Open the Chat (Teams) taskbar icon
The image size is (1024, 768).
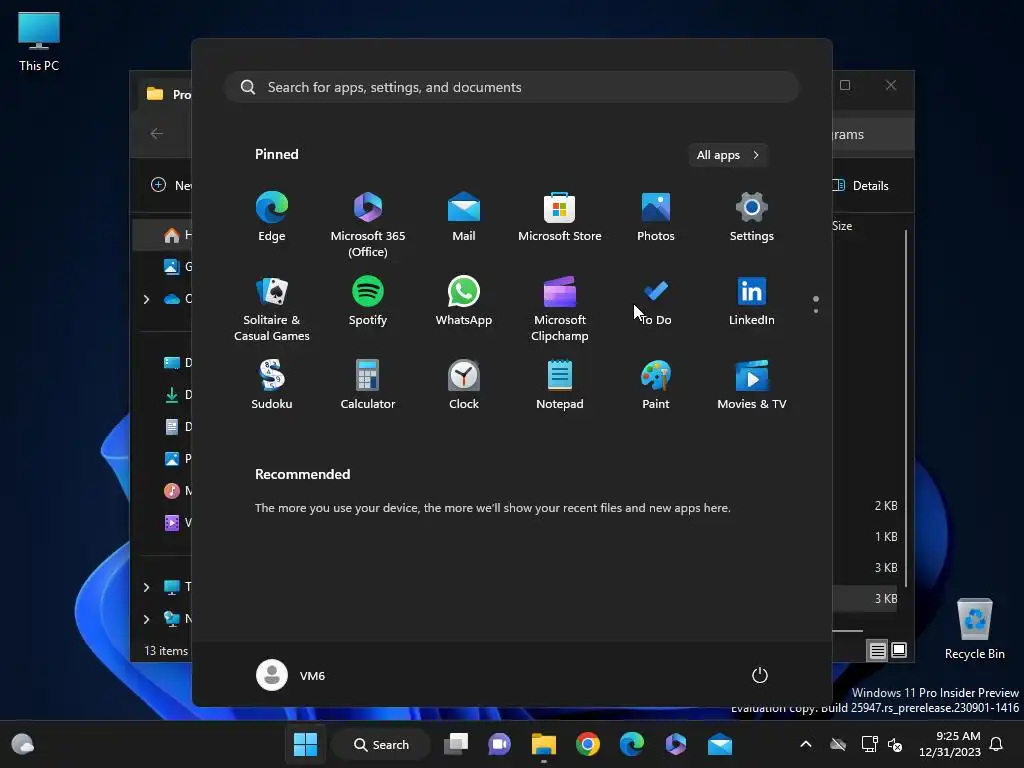pos(500,744)
